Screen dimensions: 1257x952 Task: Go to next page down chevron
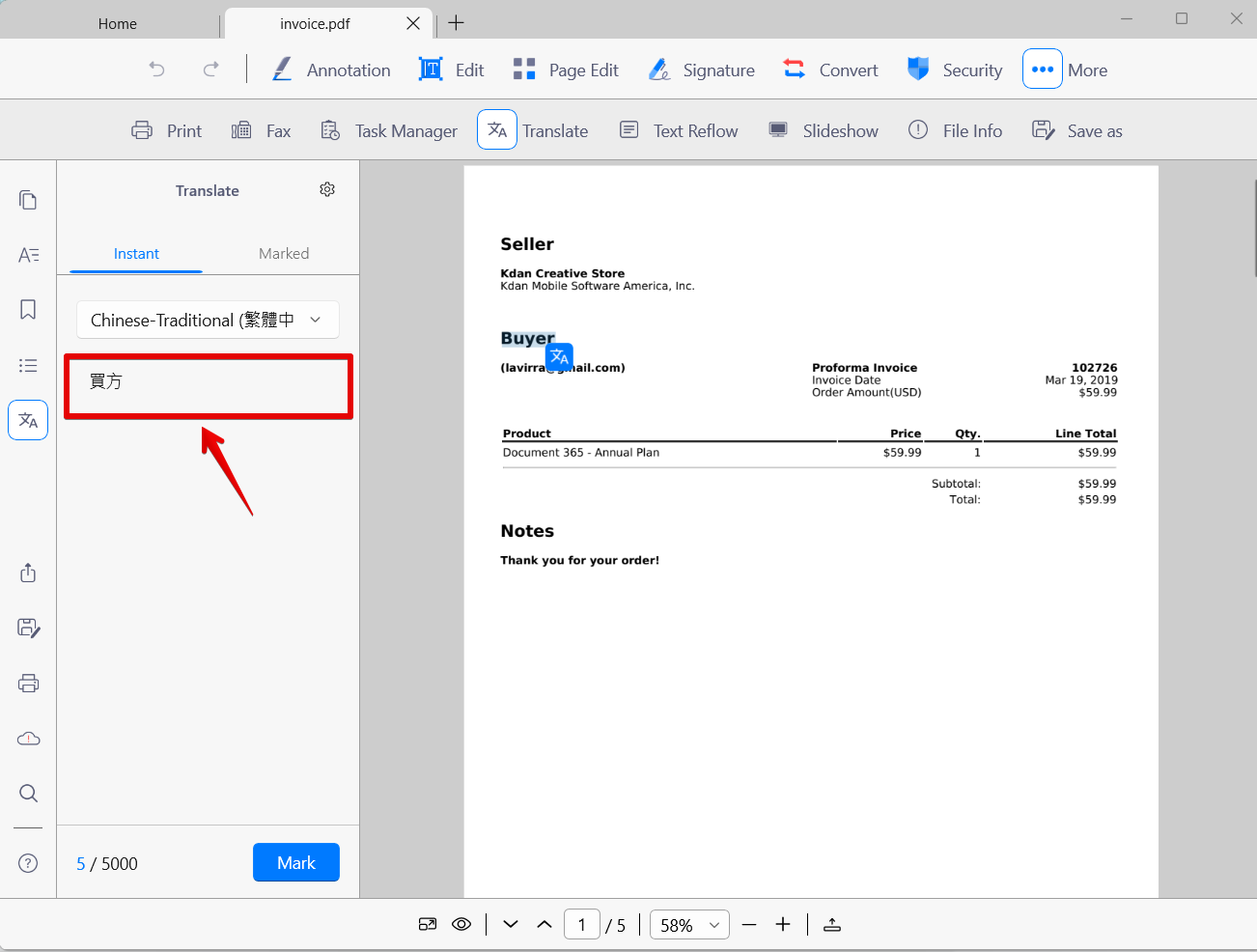pos(511,924)
